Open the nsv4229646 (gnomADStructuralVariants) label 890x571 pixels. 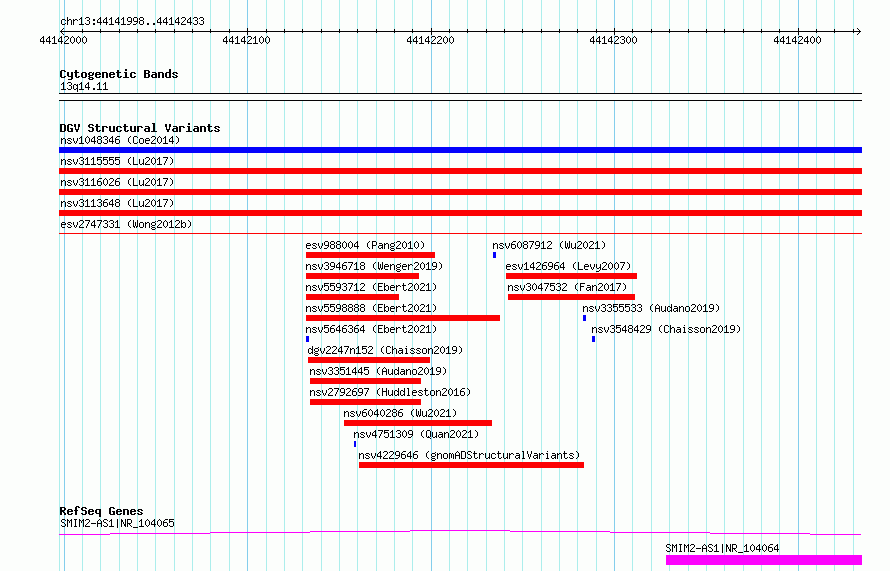pos(469,455)
